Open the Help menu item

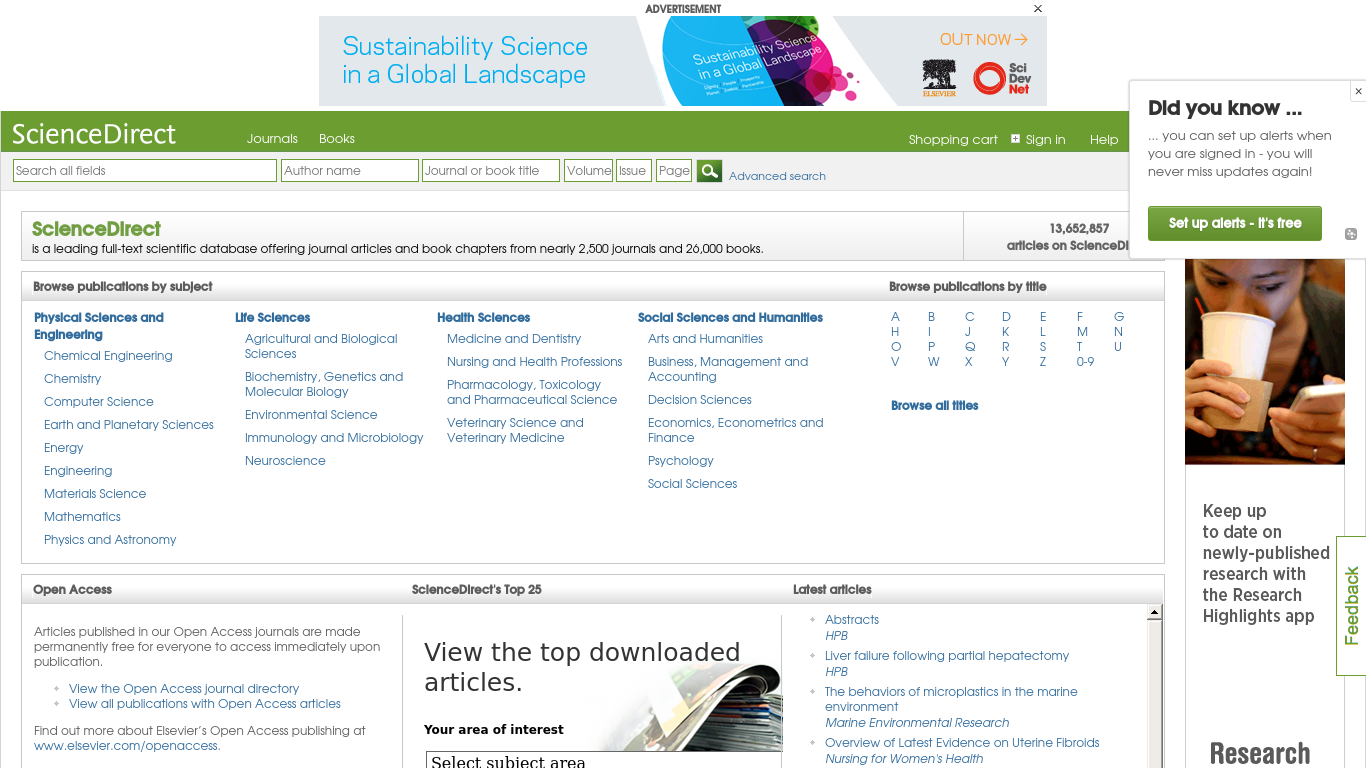point(1103,140)
